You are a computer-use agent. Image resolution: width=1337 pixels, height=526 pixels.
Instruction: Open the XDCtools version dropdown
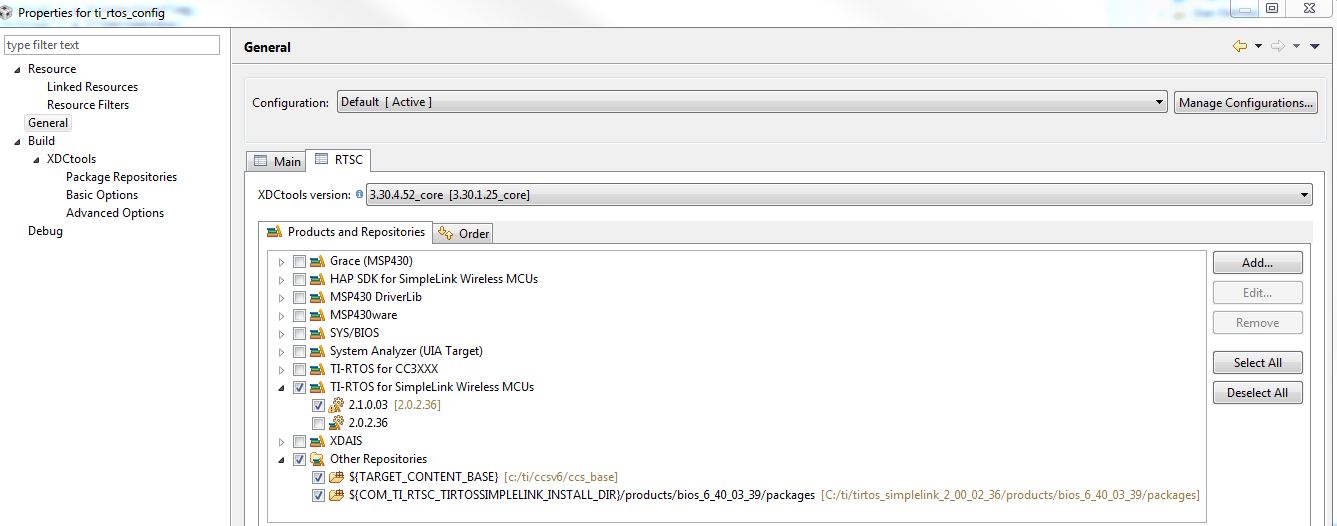coord(1304,195)
